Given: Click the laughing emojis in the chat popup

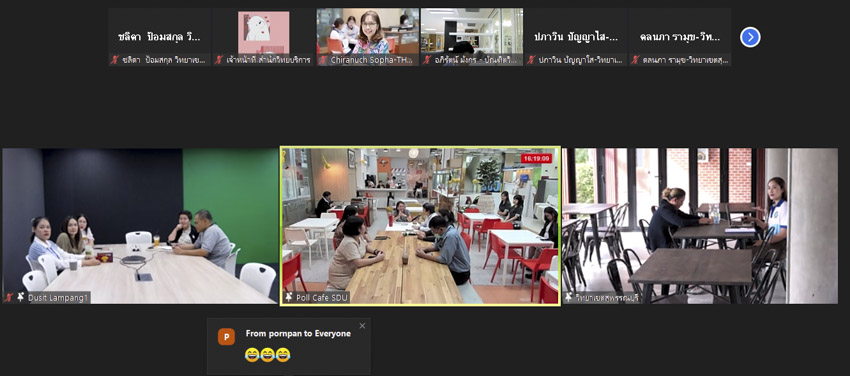Looking at the screenshot, I should (267, 355).
